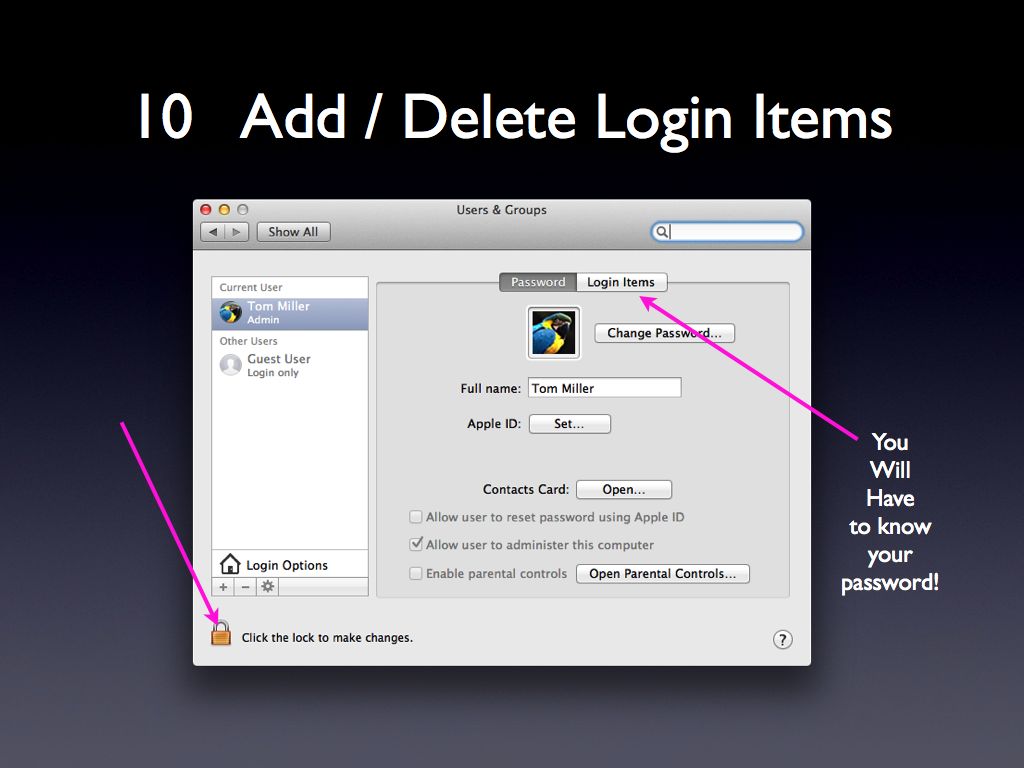Click the minus button to remove a user
1024x768 pixels.
(x=246, y=587)
